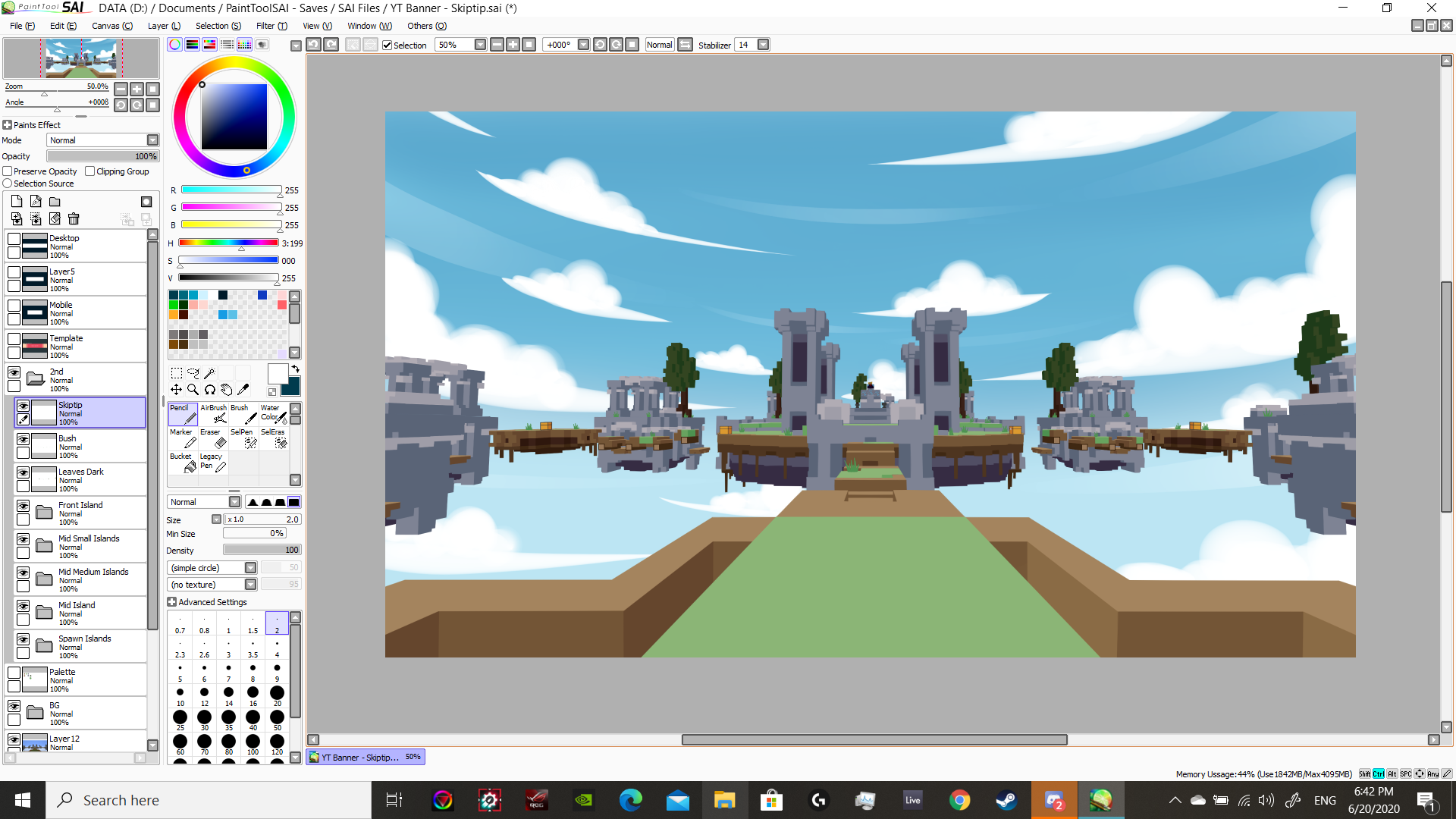Open the File menu
The height and width of the screenshot is (819, 1456).
22,26
